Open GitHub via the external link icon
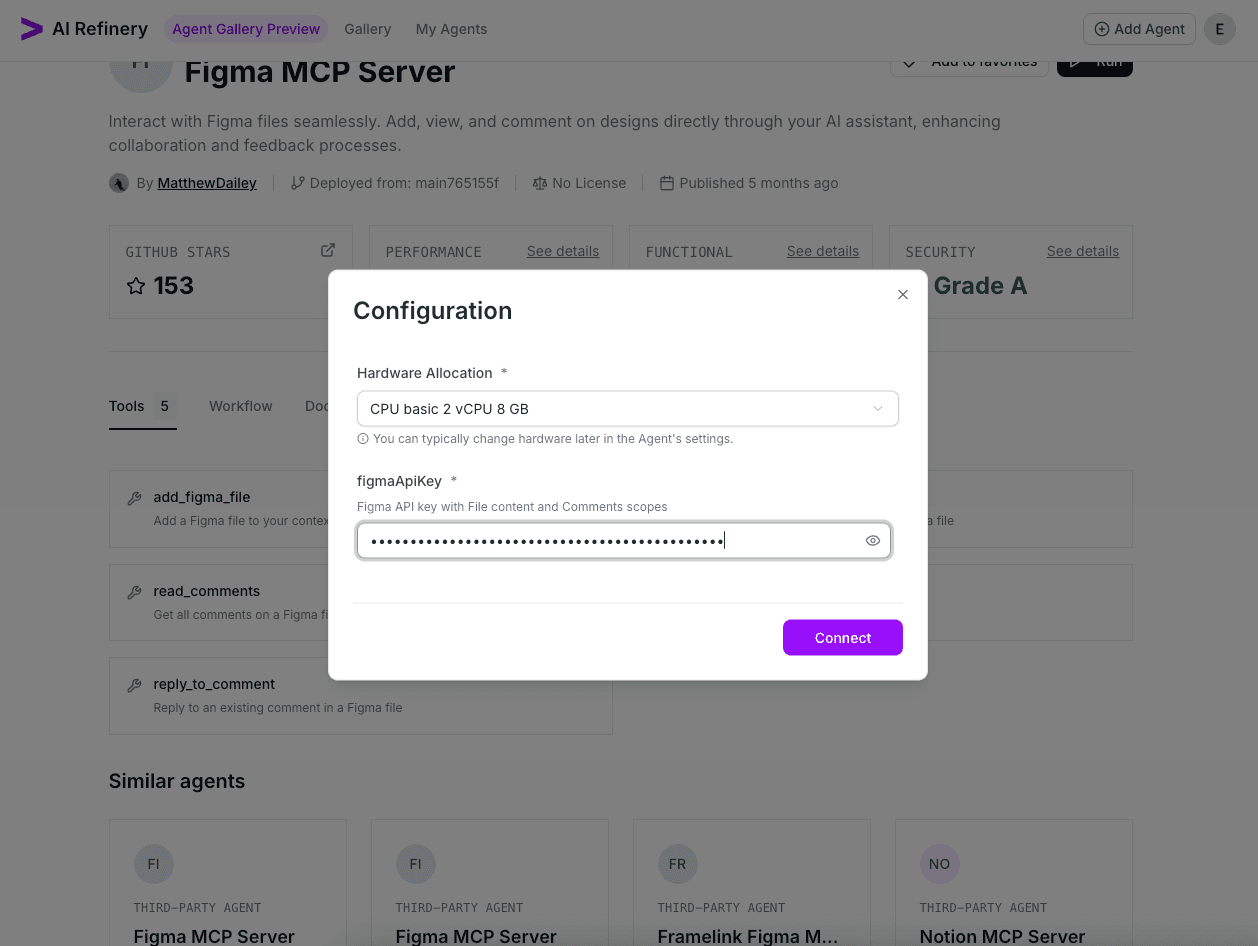 pyautogui.click(x=327, y=251)
